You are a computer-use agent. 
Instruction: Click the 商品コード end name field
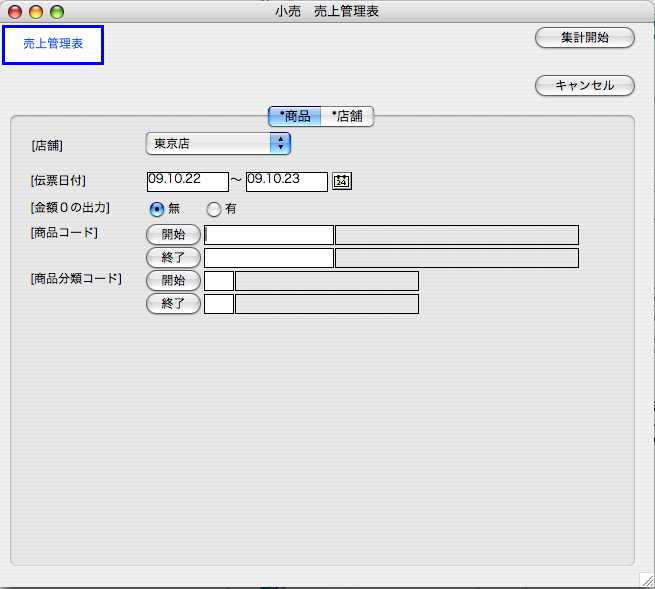pos(457,258)
